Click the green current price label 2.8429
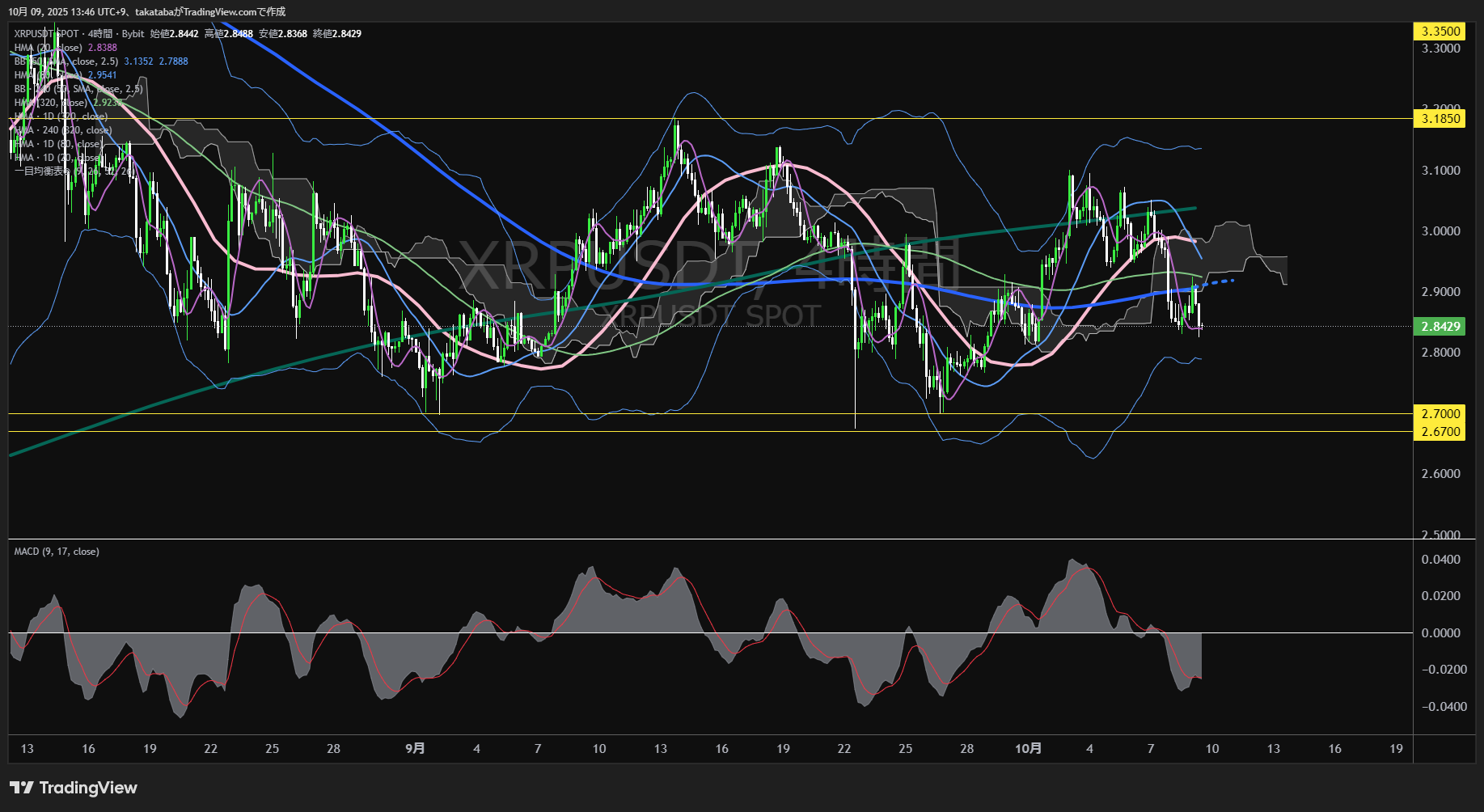 pos(1440,327)
